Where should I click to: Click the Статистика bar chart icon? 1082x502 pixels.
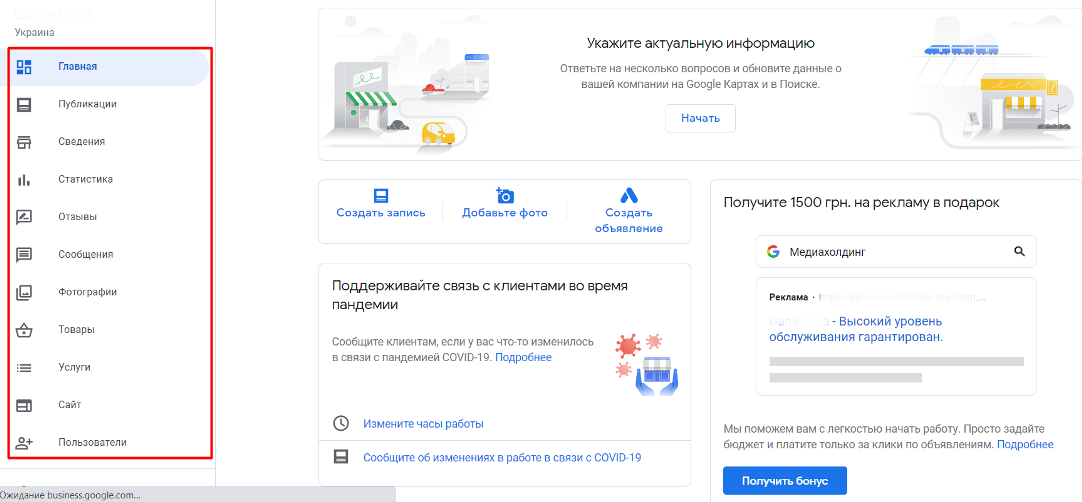pyautogui.click(x=24, y=180)
